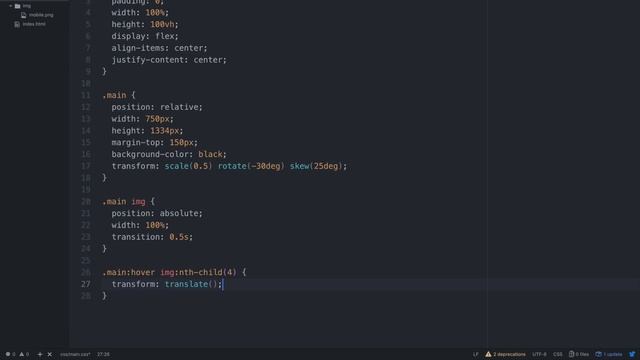640x360 pixels.
Task: Click the img:nth-child(4) selector
Action: coord(198,272)
